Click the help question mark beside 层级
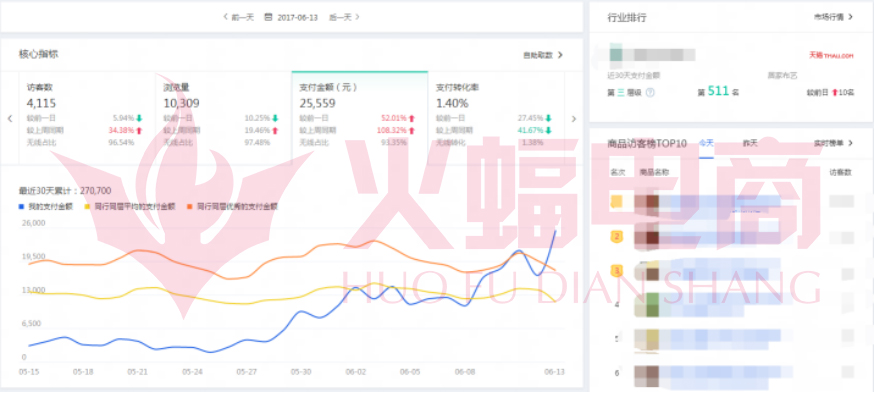This screenshot has width=874, height=393. [x=650, y=93]
